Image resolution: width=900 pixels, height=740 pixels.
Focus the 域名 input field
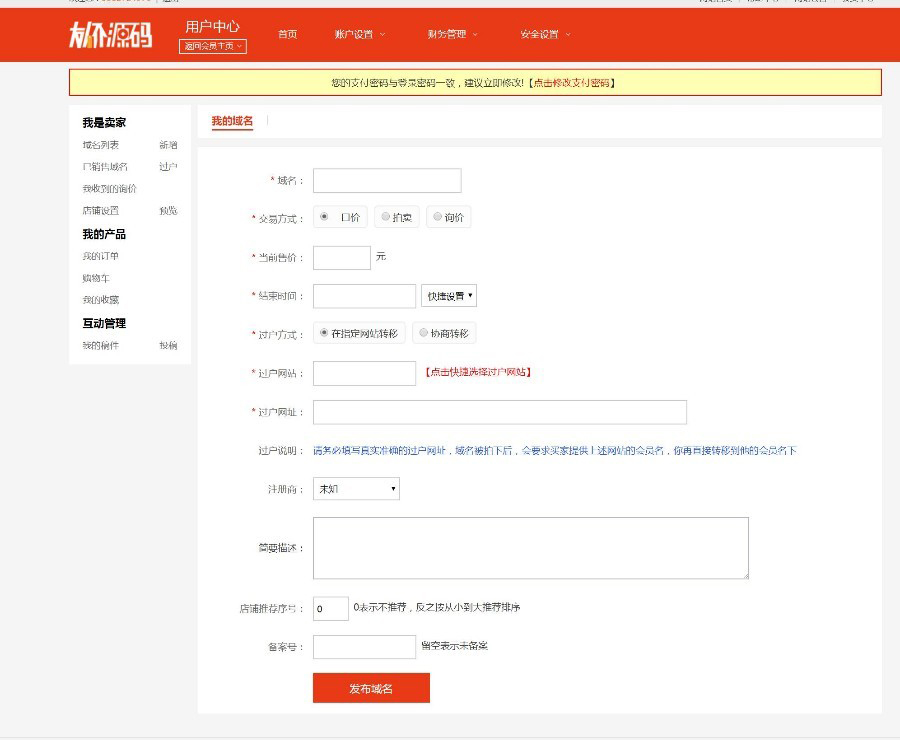tap(387, 180)
